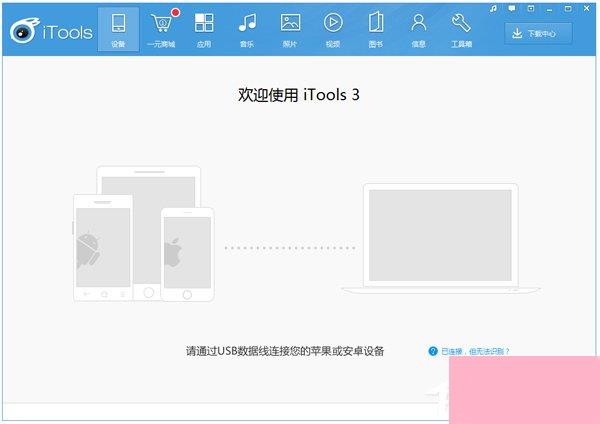Open the Music (音乐) section
Image resolution: width=600 pixels, height=424 pixels.
(x=247, y=29)
